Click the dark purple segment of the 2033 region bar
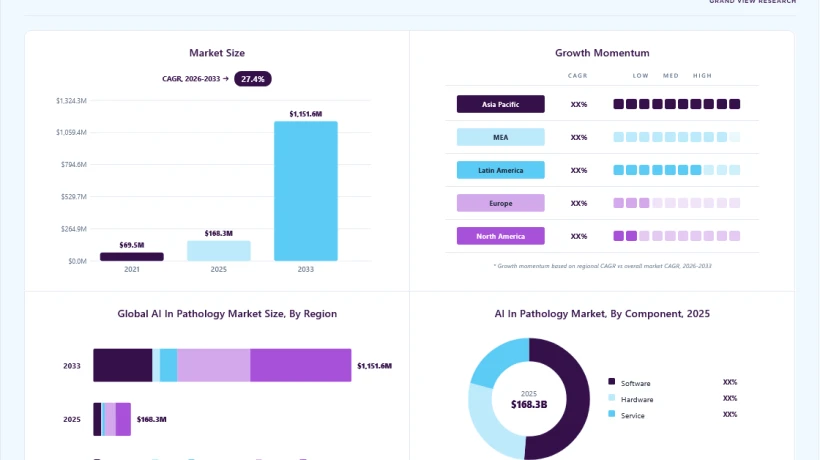This screenshot has height=460, width=820. point(123,365)
